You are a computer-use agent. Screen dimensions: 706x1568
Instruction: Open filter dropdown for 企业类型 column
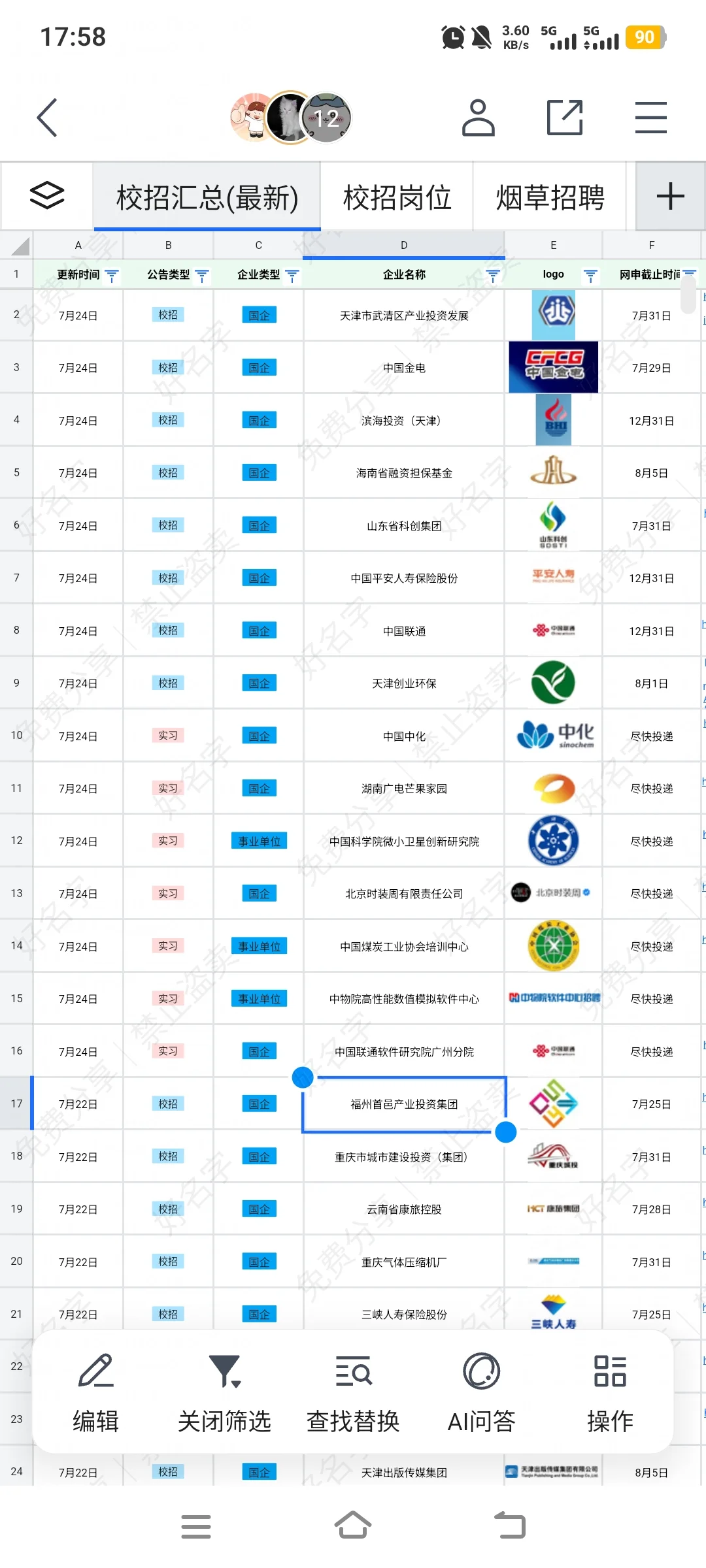[x=292, y=276]
